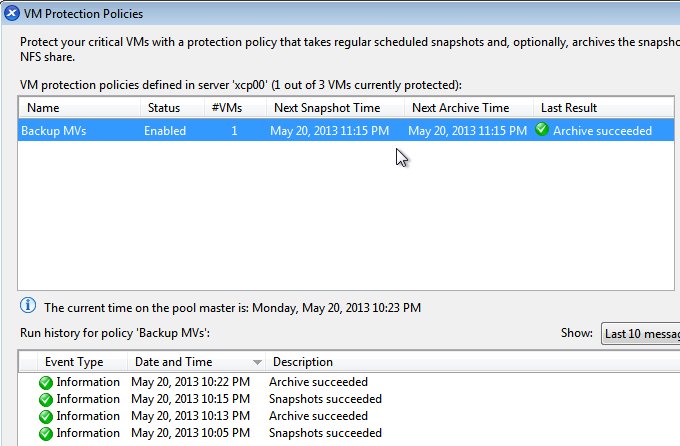Click the #VMs value '1' in the policy row

point(234,131)
